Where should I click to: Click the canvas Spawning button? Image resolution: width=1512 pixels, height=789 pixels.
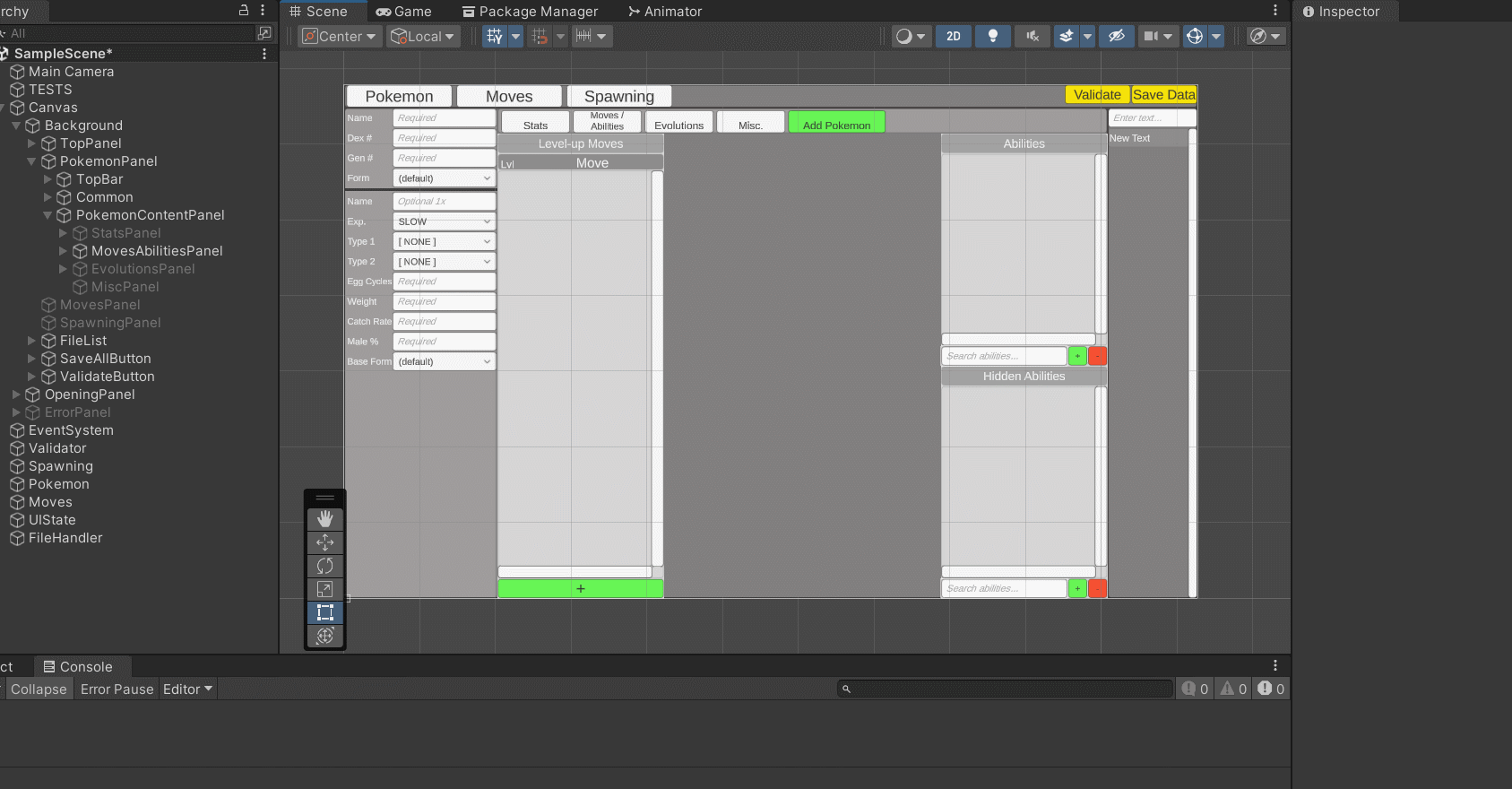[619, 96]
